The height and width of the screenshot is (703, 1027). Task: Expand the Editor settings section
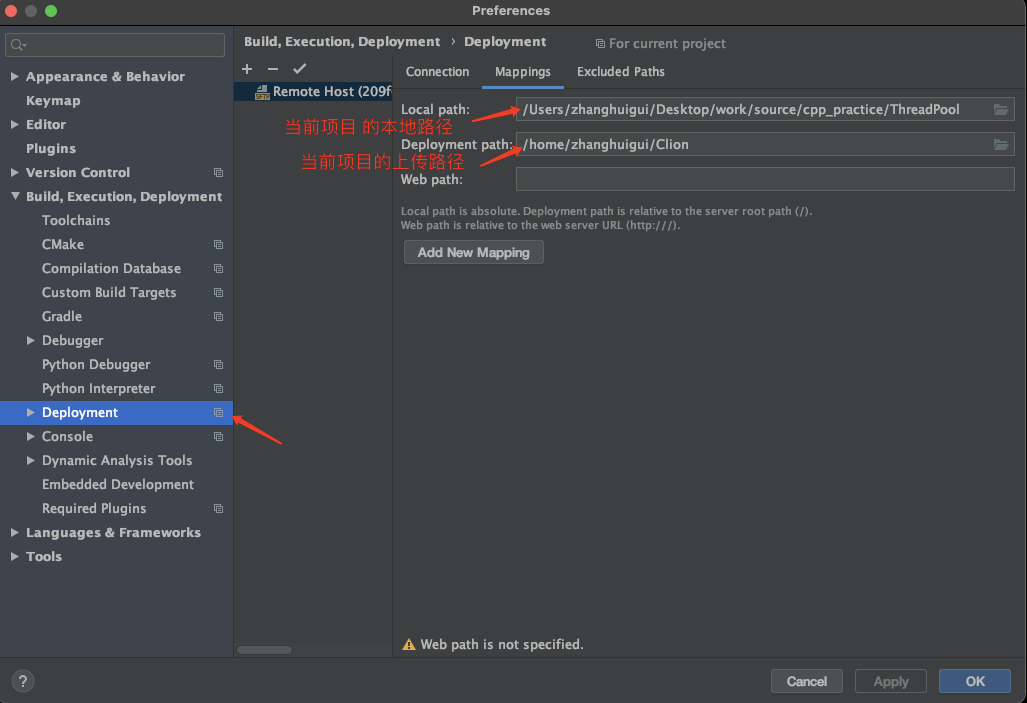(x=14, y=124)
